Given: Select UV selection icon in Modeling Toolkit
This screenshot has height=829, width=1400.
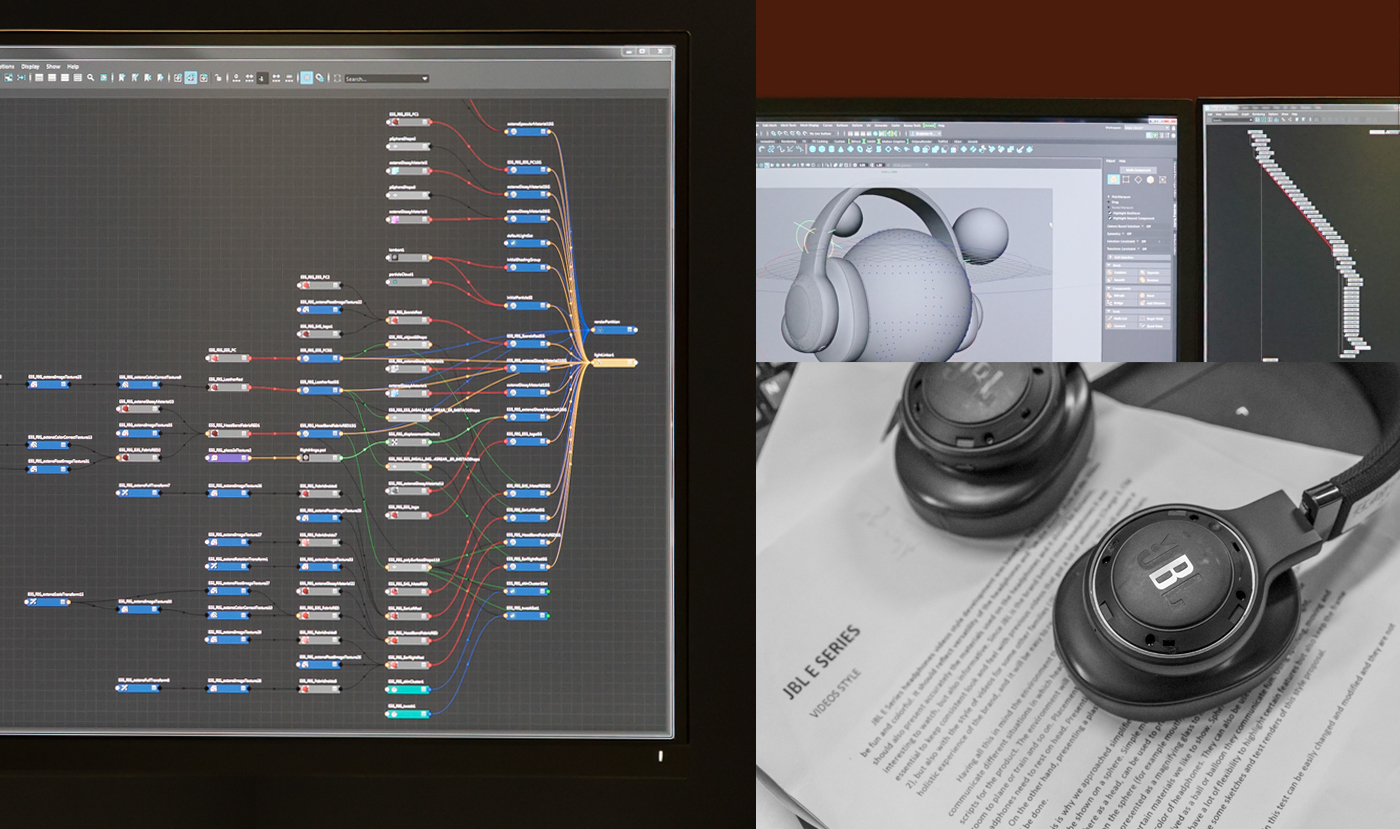Looking at the screenshot, I should pyautogui.click(x=1162, y=180).
